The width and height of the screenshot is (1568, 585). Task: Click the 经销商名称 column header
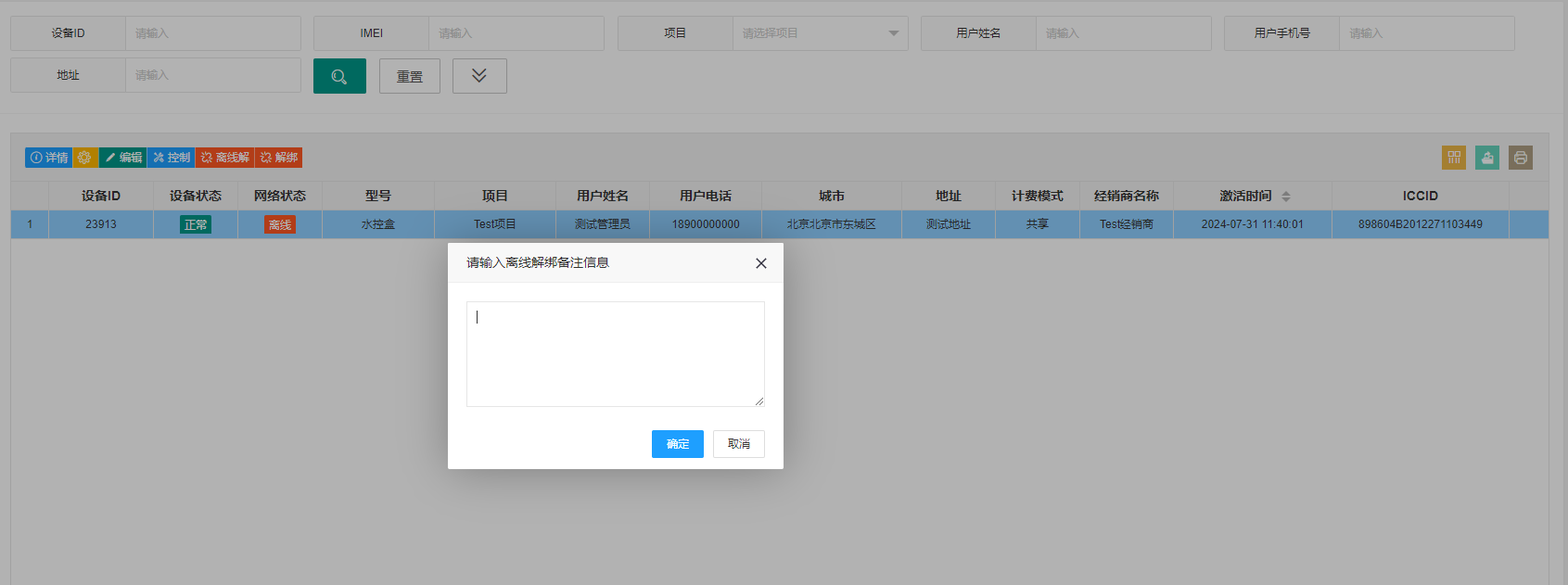1127,196
